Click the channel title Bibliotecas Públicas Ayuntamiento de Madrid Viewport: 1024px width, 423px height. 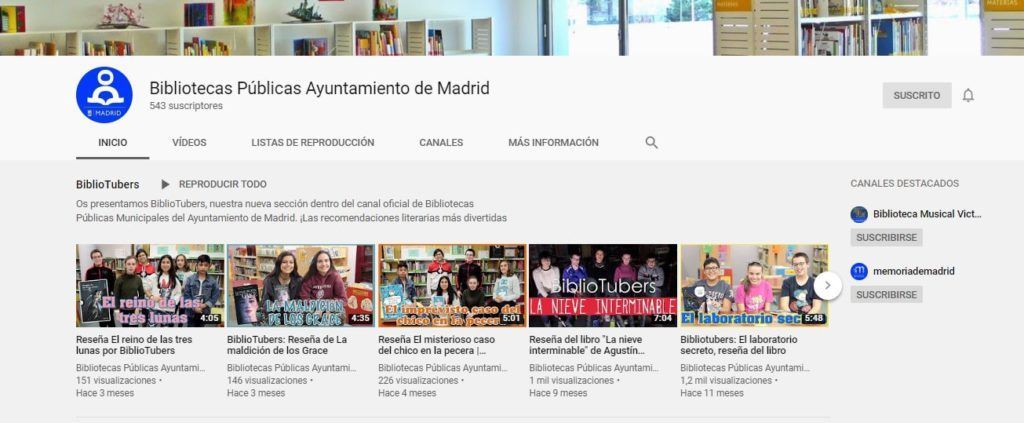coord(319,88)
